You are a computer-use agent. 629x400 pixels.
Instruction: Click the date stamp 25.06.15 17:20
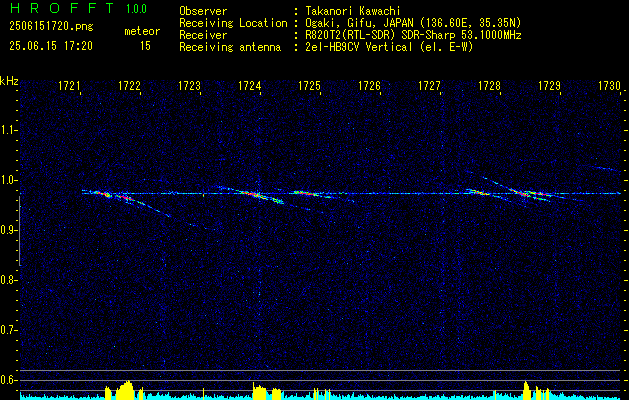tap(51, 46)
